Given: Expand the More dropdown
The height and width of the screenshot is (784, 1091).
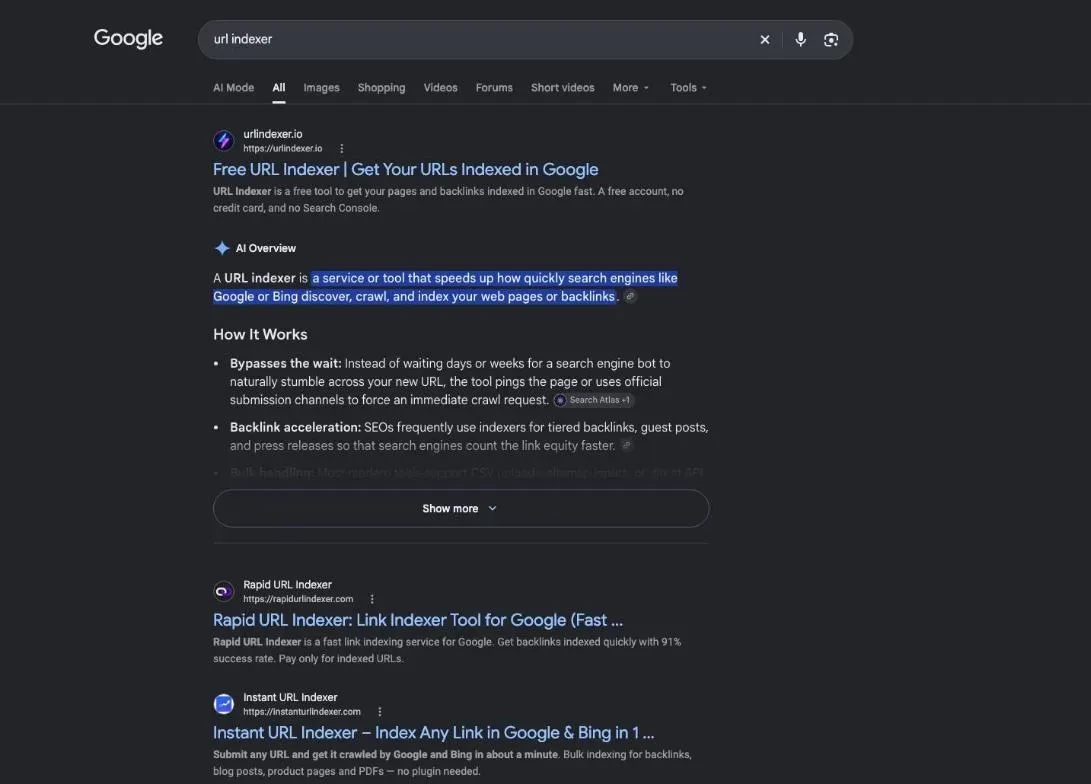Looking at the screenshot, I should point(630,88).
